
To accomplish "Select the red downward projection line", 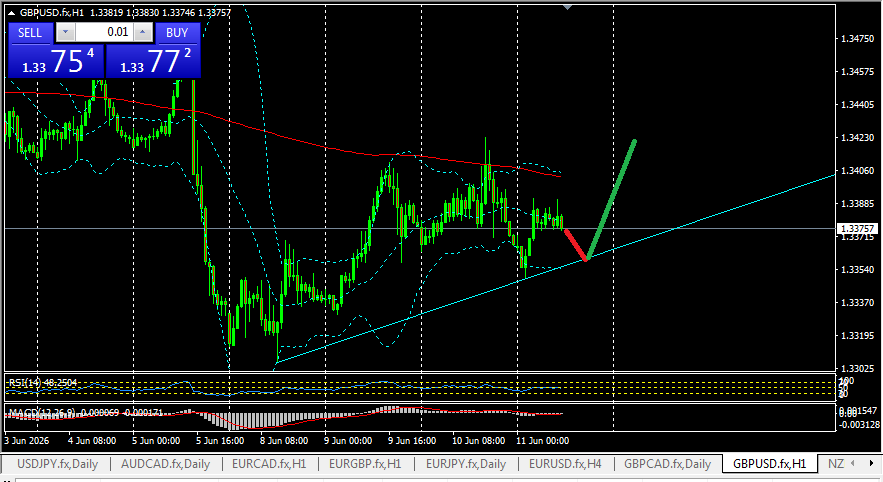I will (576, 244).
